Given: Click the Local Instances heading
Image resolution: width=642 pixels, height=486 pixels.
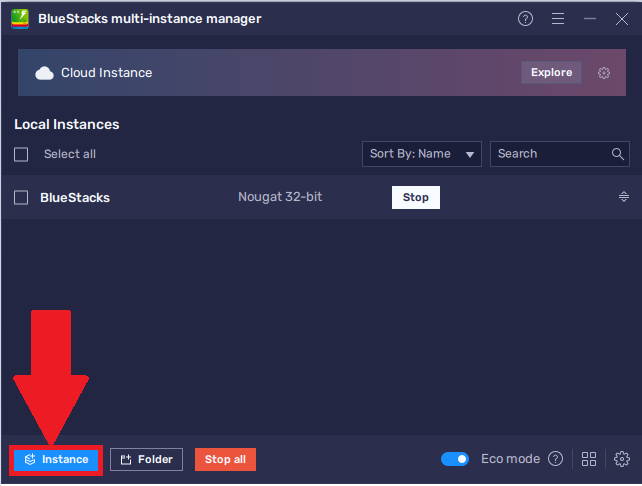Looking at the screenshot, I should 67,124.
